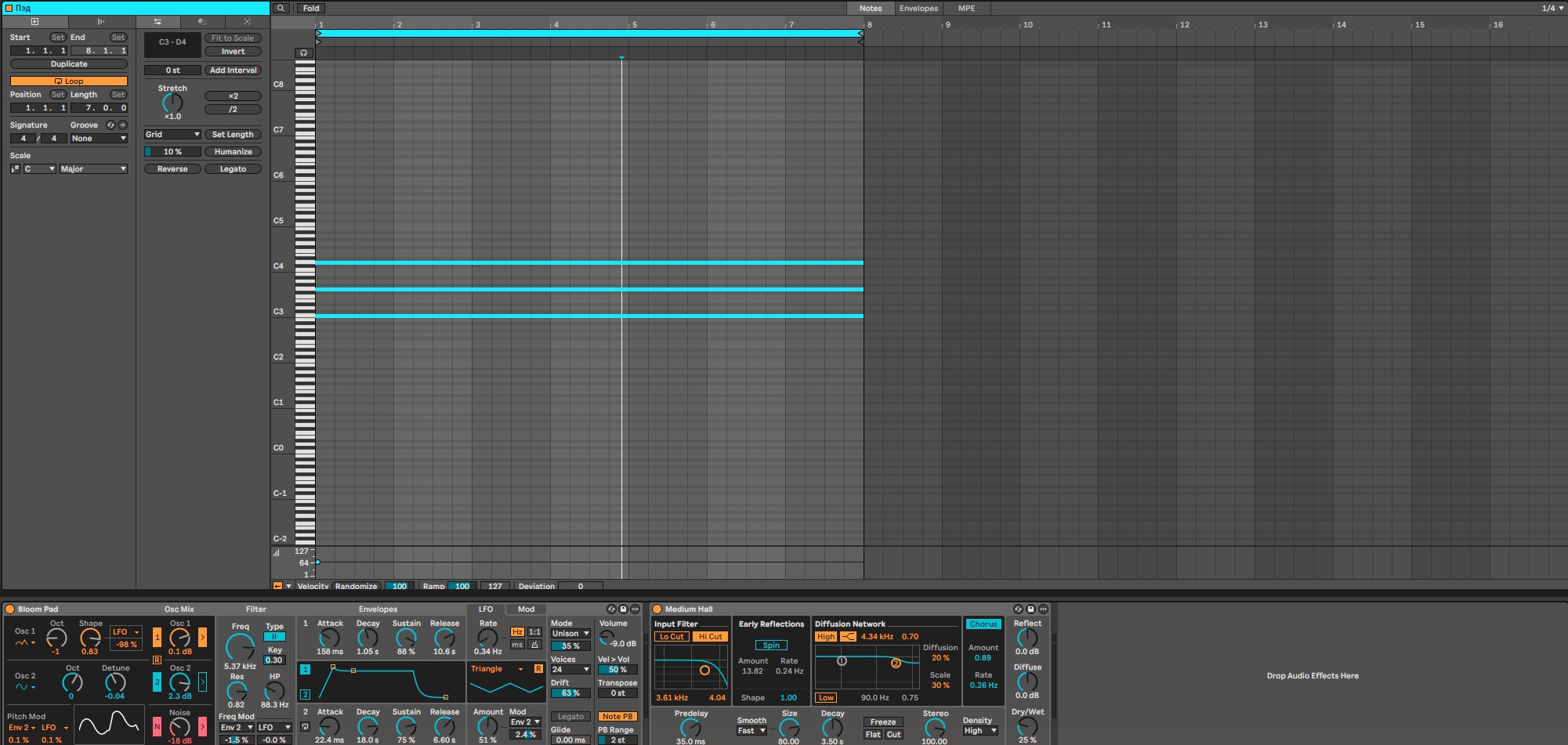Switch to the Mod tab in Bloom Pad

(x=526, y=609)
